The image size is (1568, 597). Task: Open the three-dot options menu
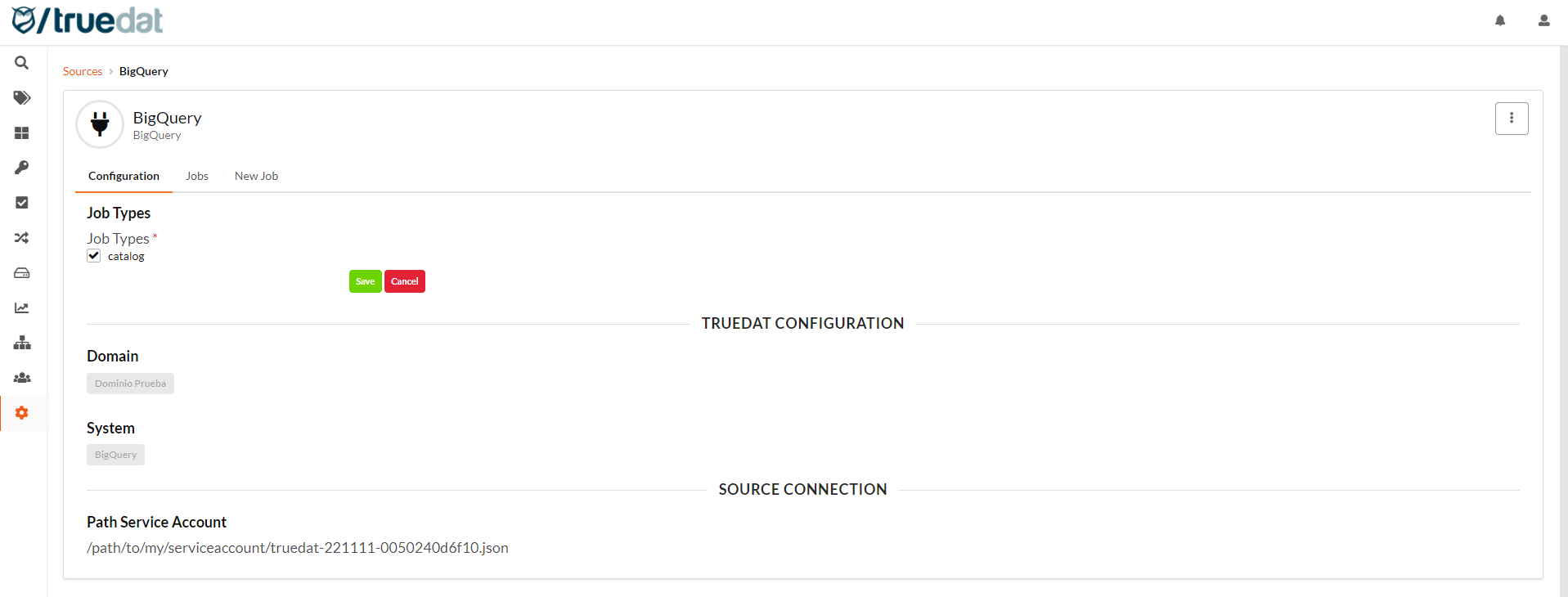click(x=1511, y=118)
